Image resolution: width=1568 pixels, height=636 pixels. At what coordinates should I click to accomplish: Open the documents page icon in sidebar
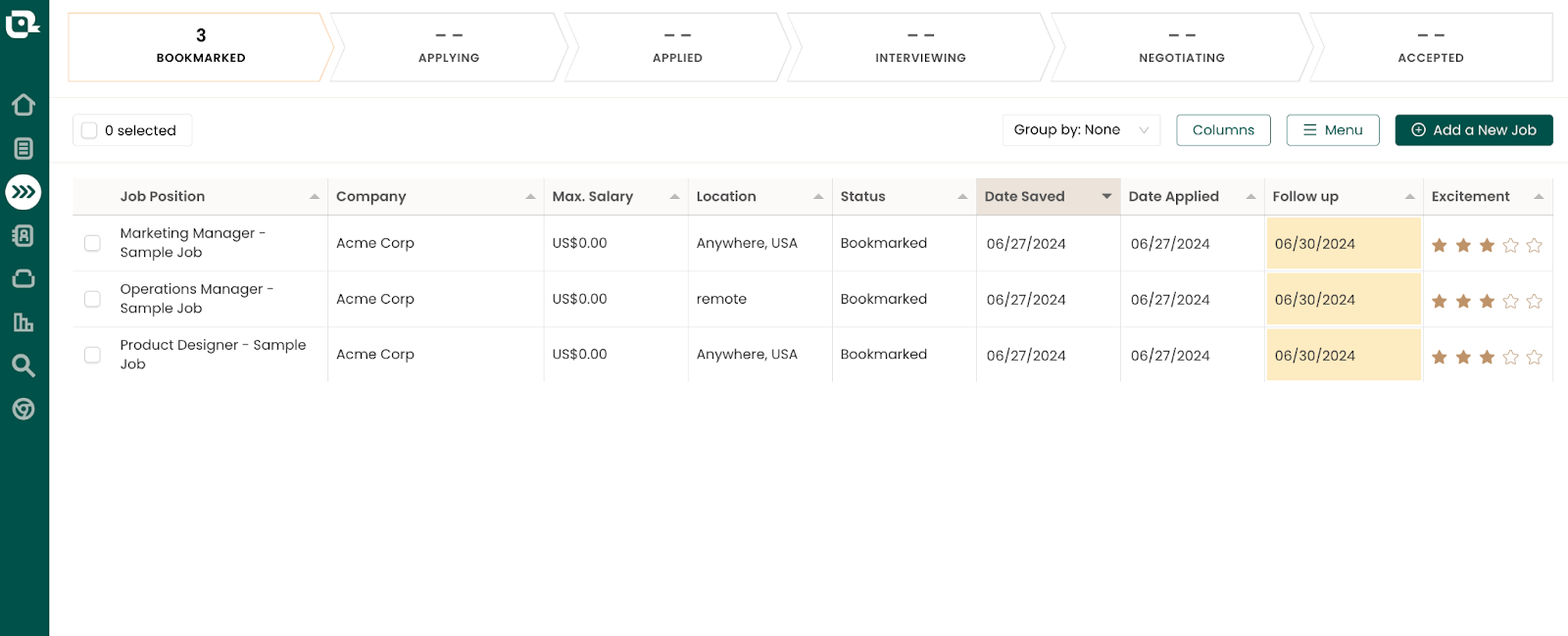click(x=24, y=148)
